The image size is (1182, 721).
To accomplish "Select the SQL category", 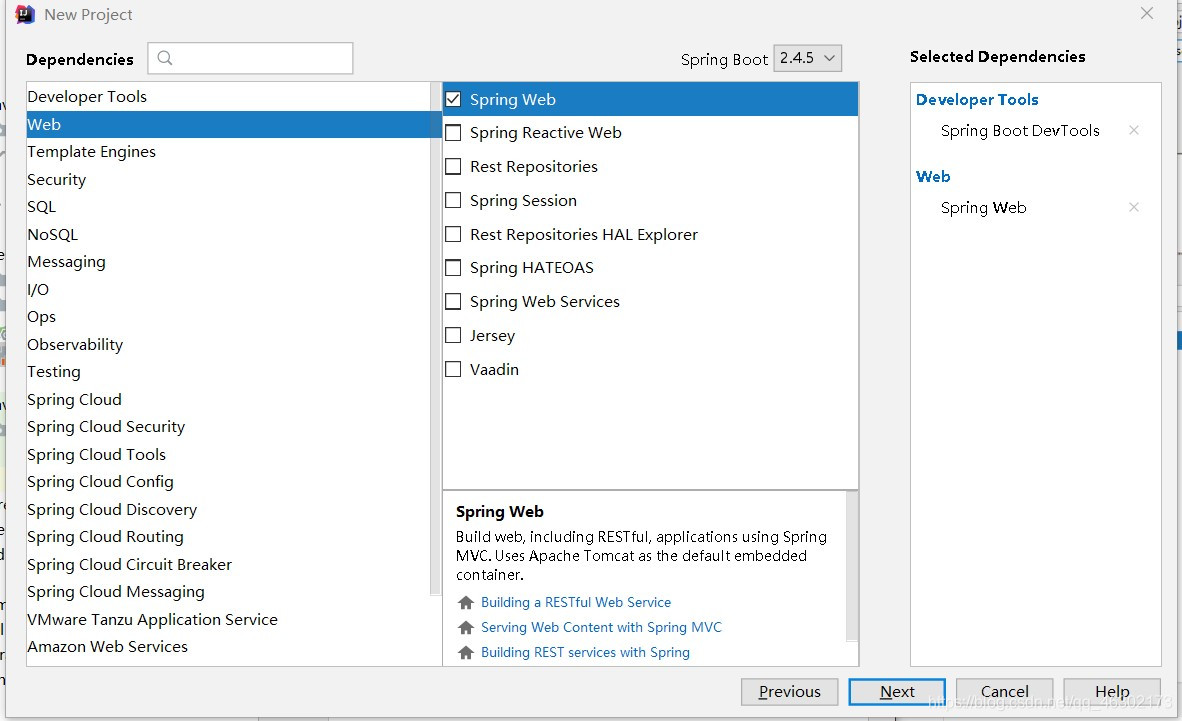I will [228, 207].
